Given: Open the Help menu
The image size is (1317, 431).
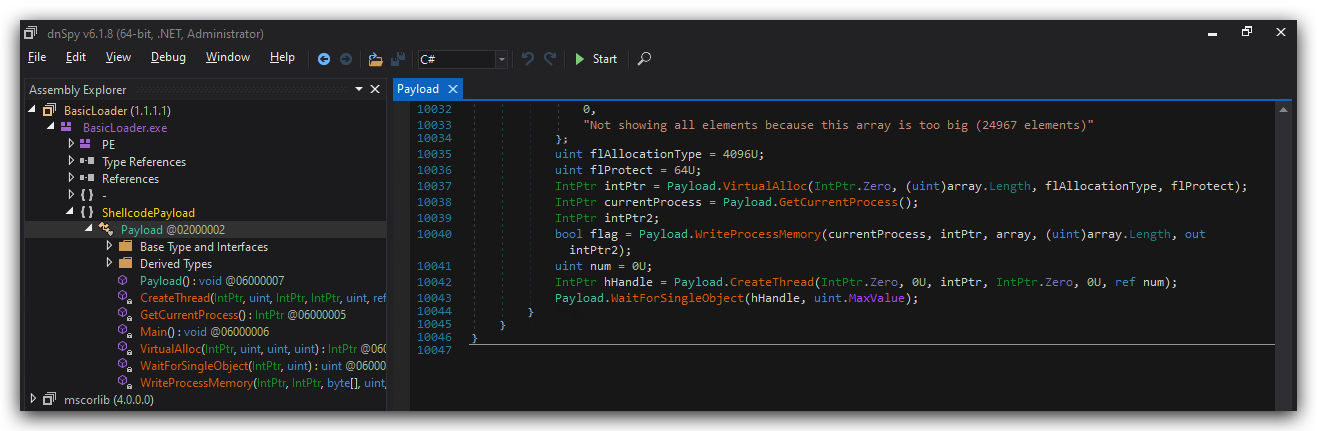Looking at the screenshot, I should 282,57.
